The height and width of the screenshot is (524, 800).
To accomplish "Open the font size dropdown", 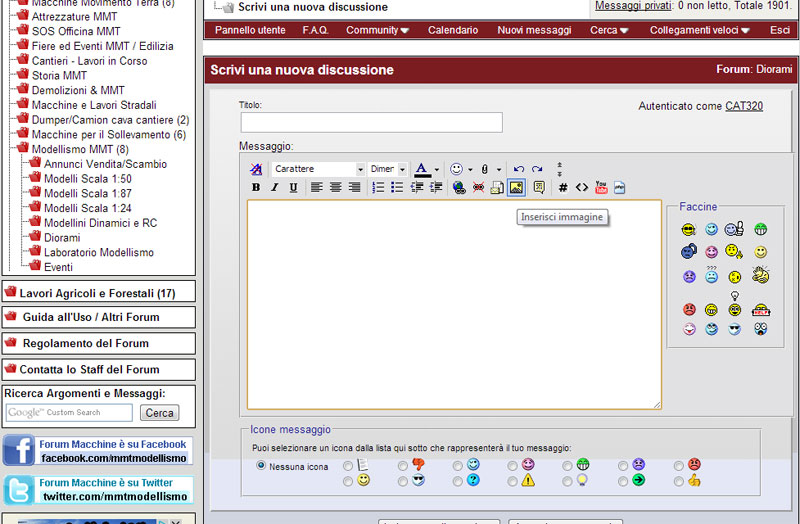I will [387, 169].
